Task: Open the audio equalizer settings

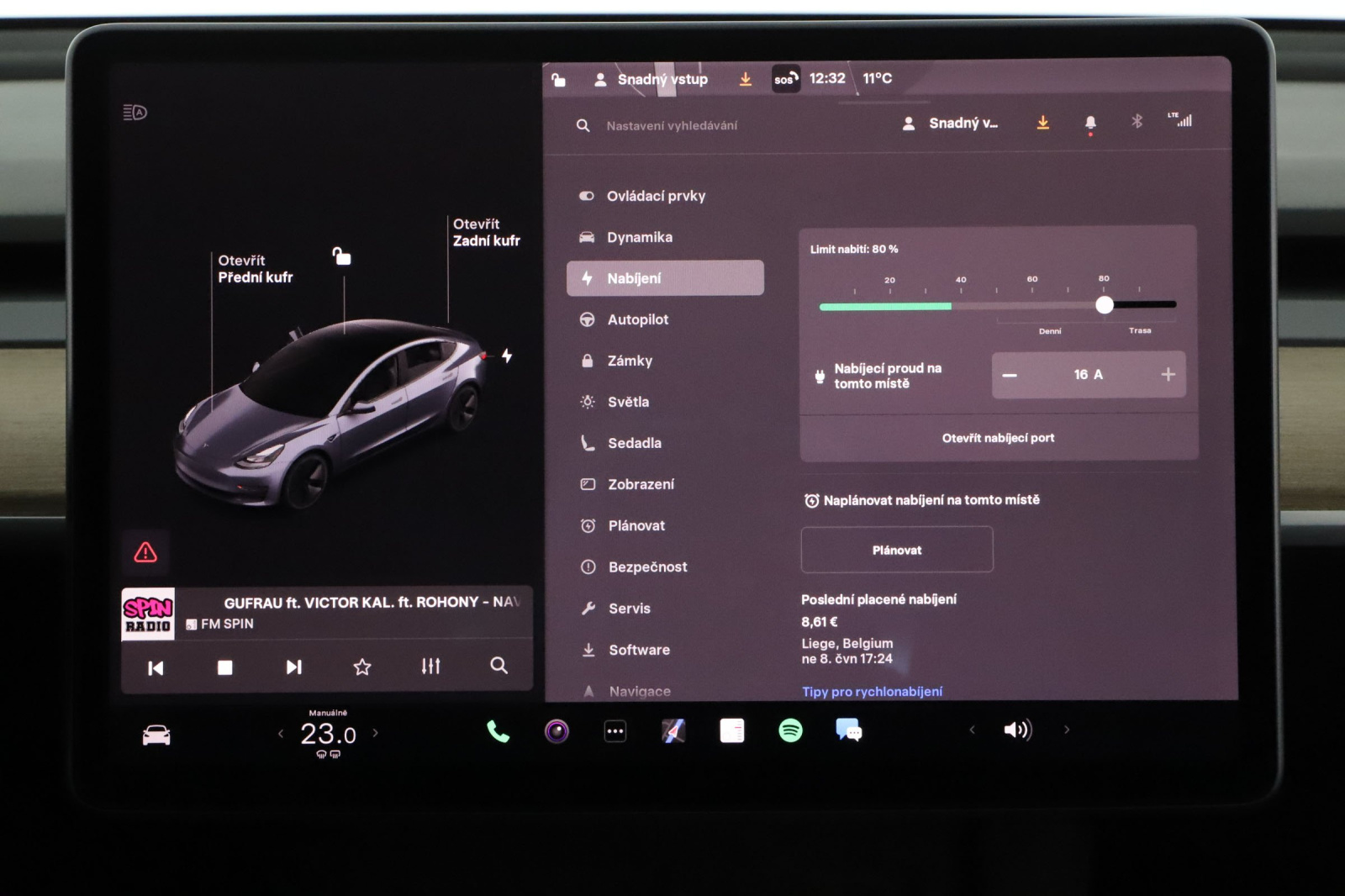Action: coord(430,667)
